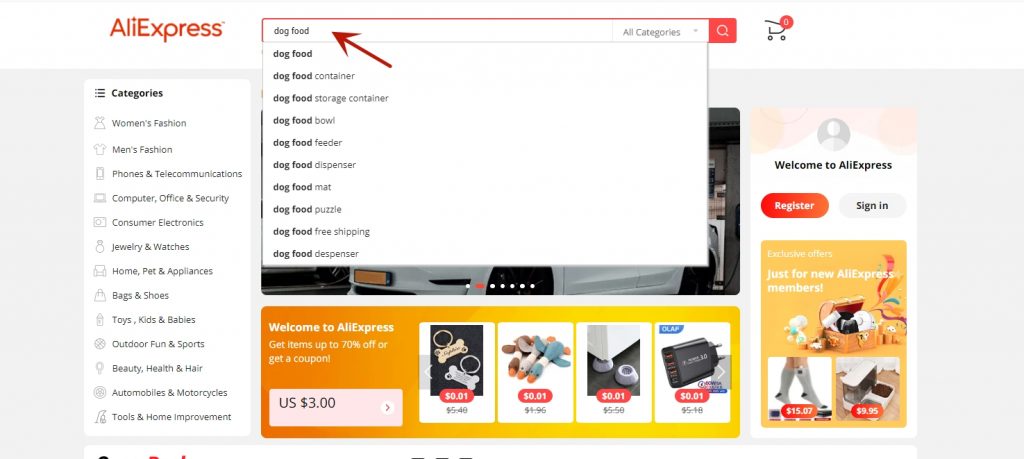Screen dimensions: 1024x459
Task: Click the Sign in button
Action: pyautogui.click(x=872, y=206)
